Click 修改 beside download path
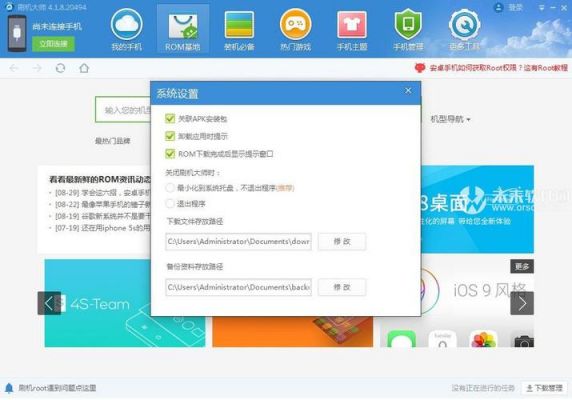This screenshot has height=400, width=572. (342, 241)
